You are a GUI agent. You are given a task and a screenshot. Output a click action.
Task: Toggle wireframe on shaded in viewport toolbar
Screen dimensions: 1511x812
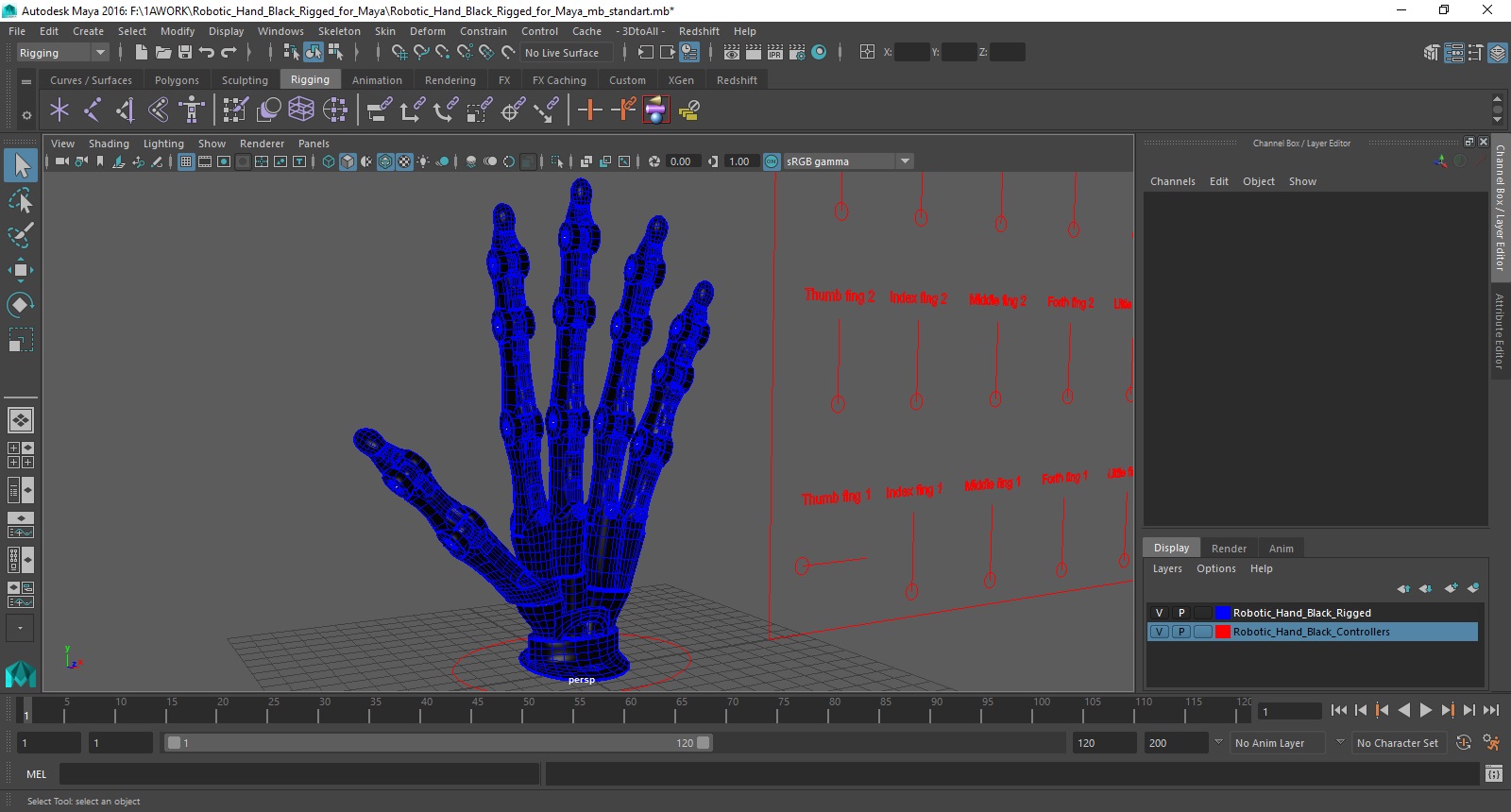click(x=385, y=161)
